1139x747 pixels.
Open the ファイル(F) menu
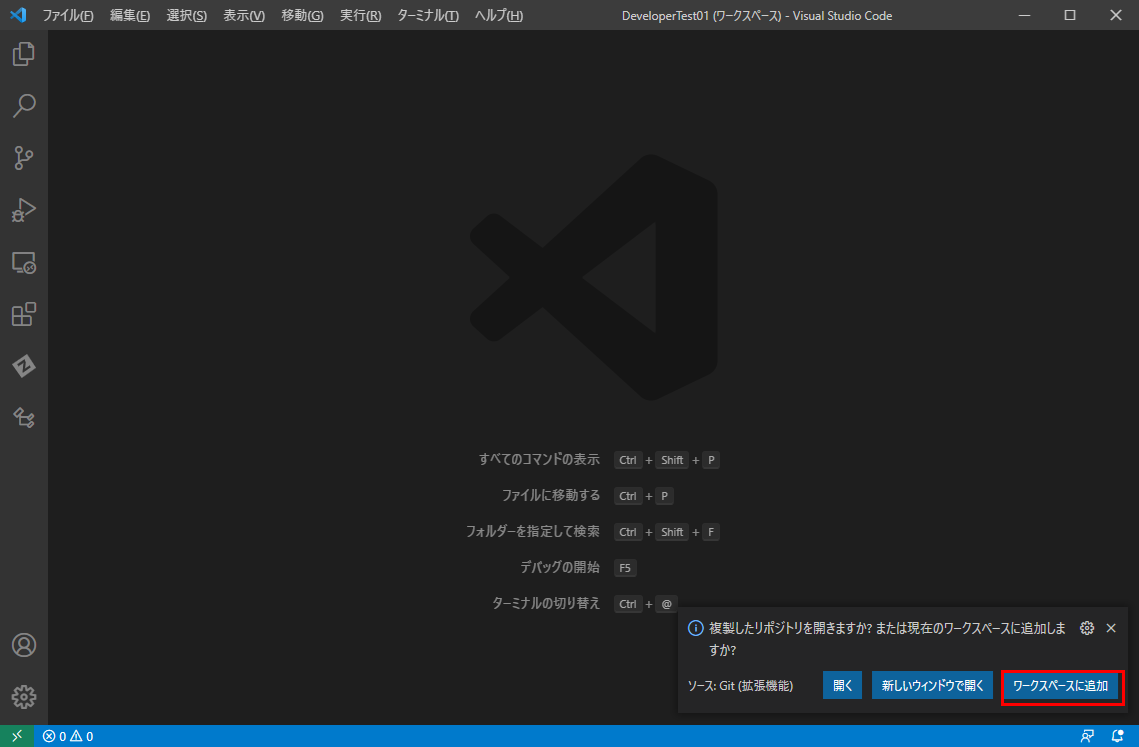[68, 15]
